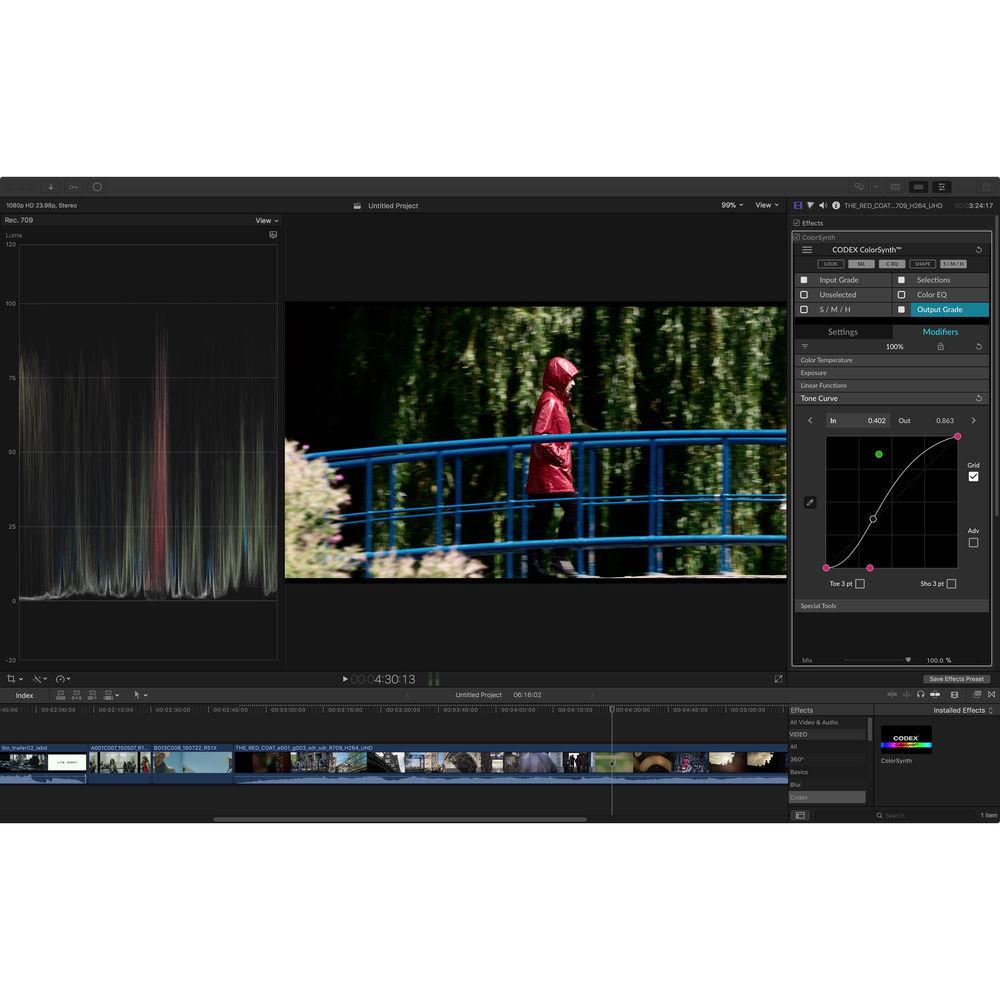Toggle fullscreen viewer expand arrows

(778, 679)
